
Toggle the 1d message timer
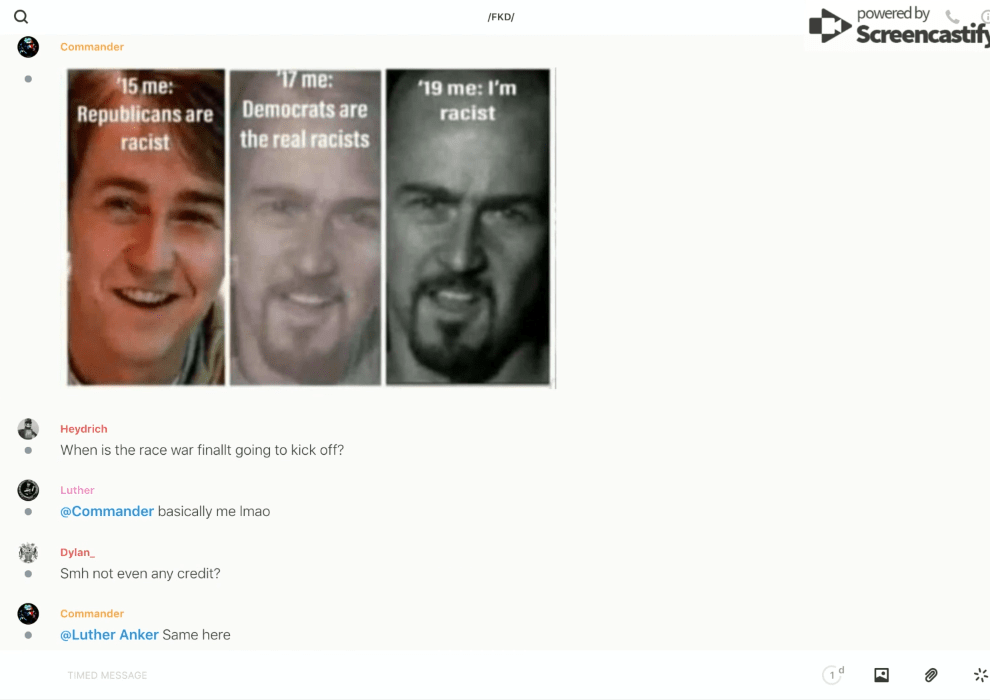833,675
